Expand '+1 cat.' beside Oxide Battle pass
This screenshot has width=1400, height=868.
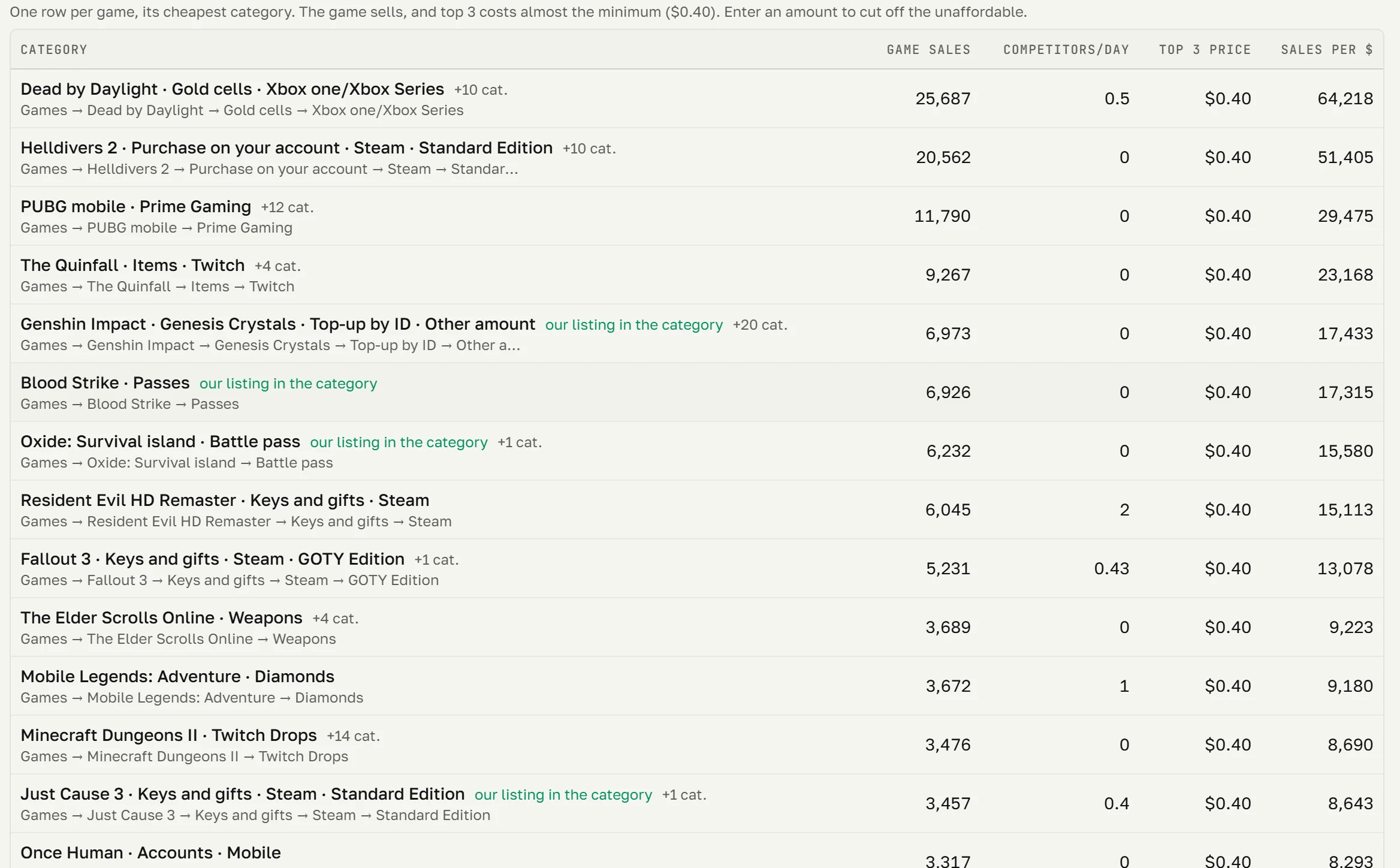pos(520,442)
